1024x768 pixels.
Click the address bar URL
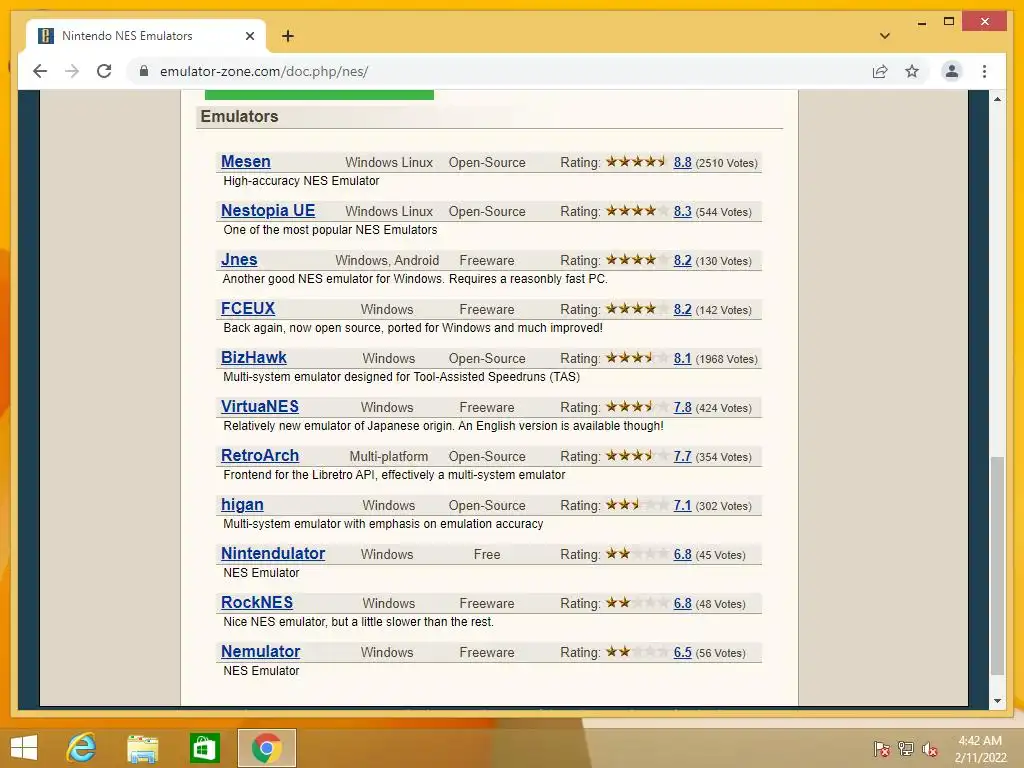264,71
